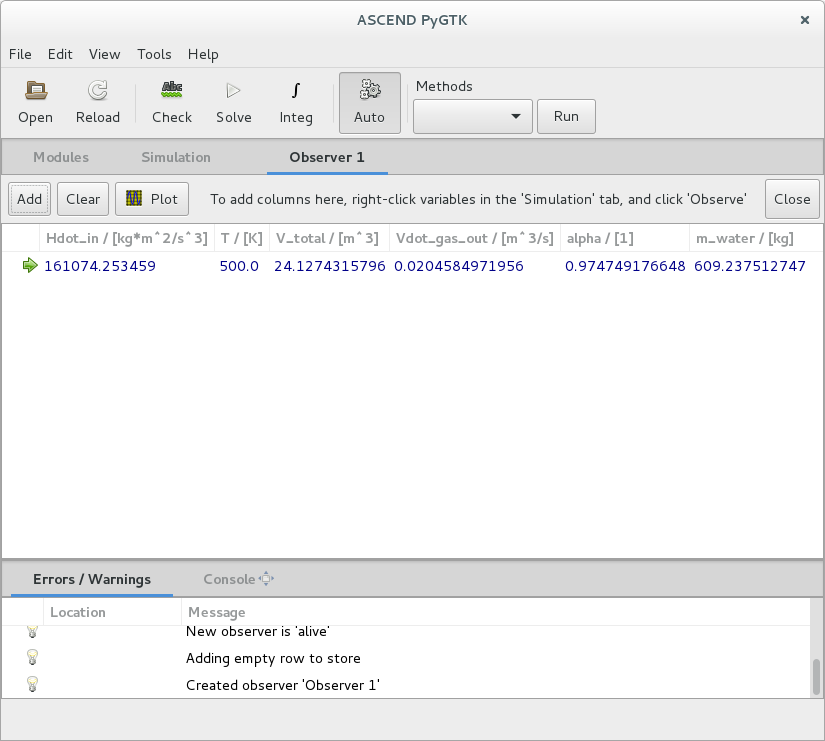Close the Observer 1 tab via Close
The image size is (825, 741).
pyautogui.click(x=791, y=199)
